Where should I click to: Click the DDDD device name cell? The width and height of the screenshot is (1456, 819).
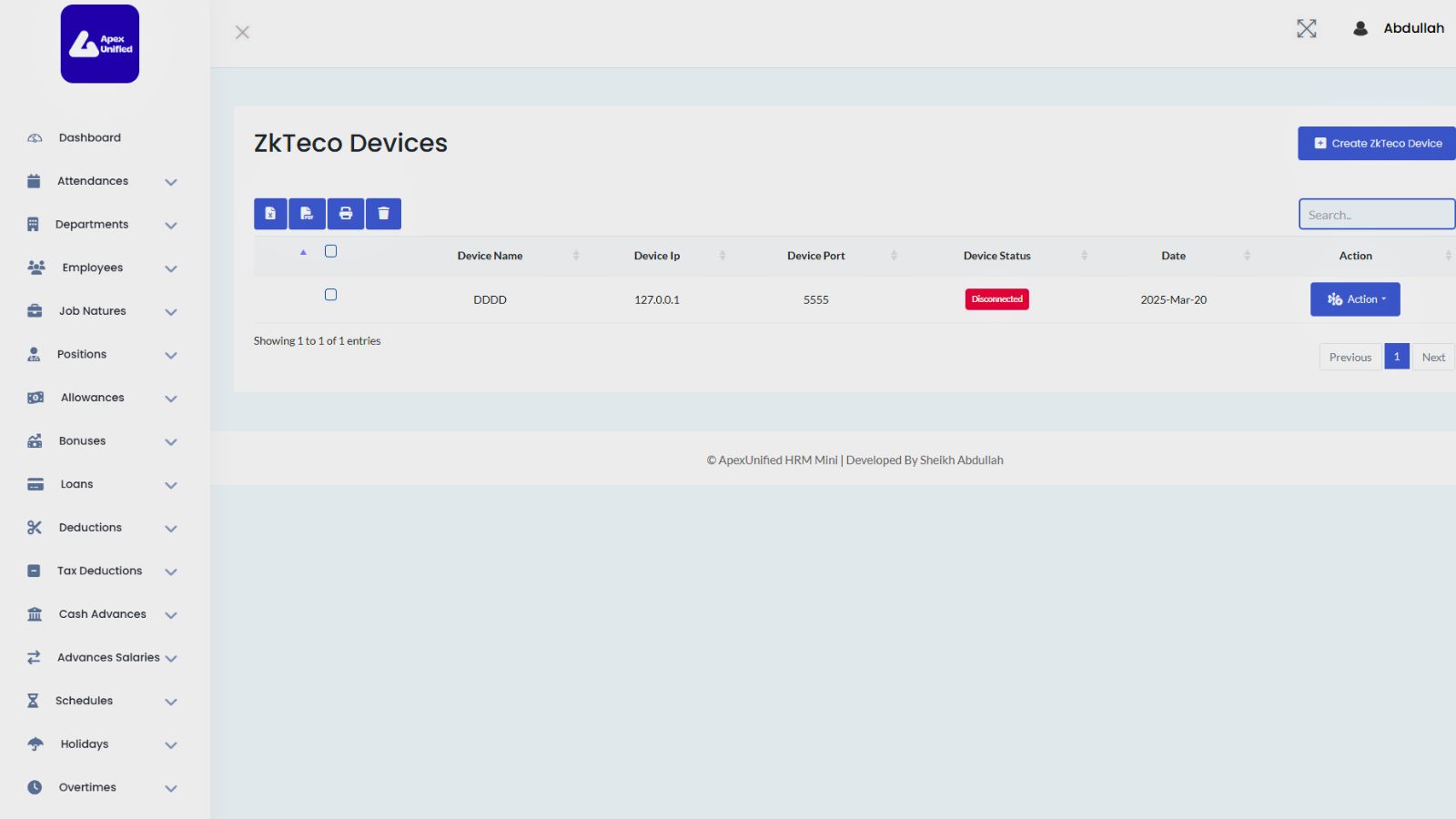pyautogui.click(x=490, y=300)
